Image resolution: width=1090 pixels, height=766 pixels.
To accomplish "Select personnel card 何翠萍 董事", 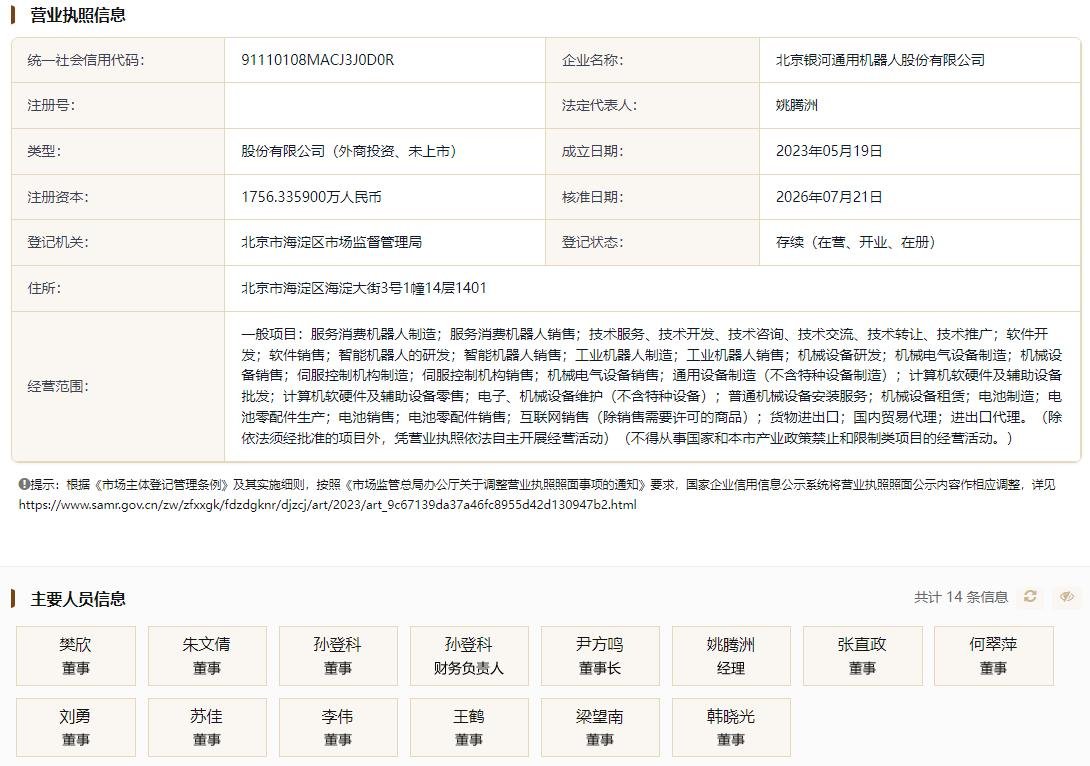I will [993, 655].
